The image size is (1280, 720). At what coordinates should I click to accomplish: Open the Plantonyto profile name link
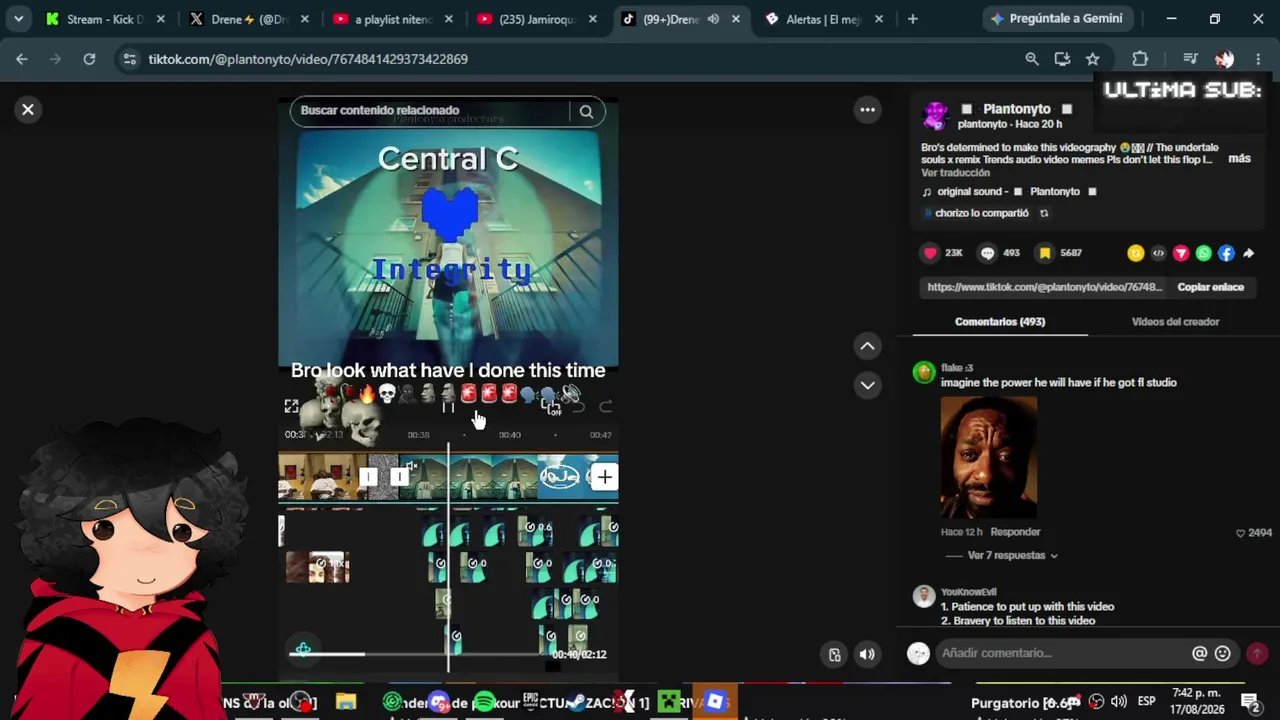1016,109
